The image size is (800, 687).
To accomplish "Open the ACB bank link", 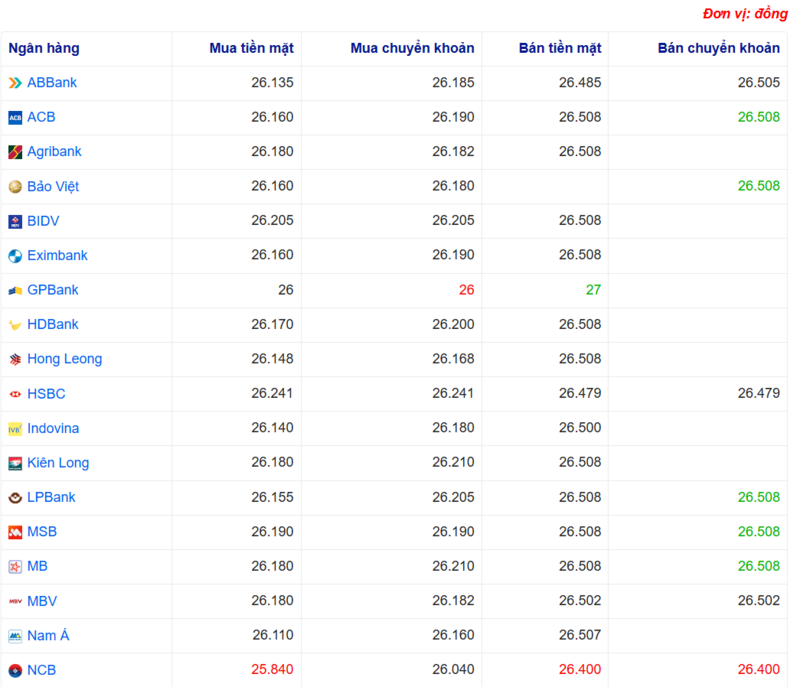I will pos(41,117).
